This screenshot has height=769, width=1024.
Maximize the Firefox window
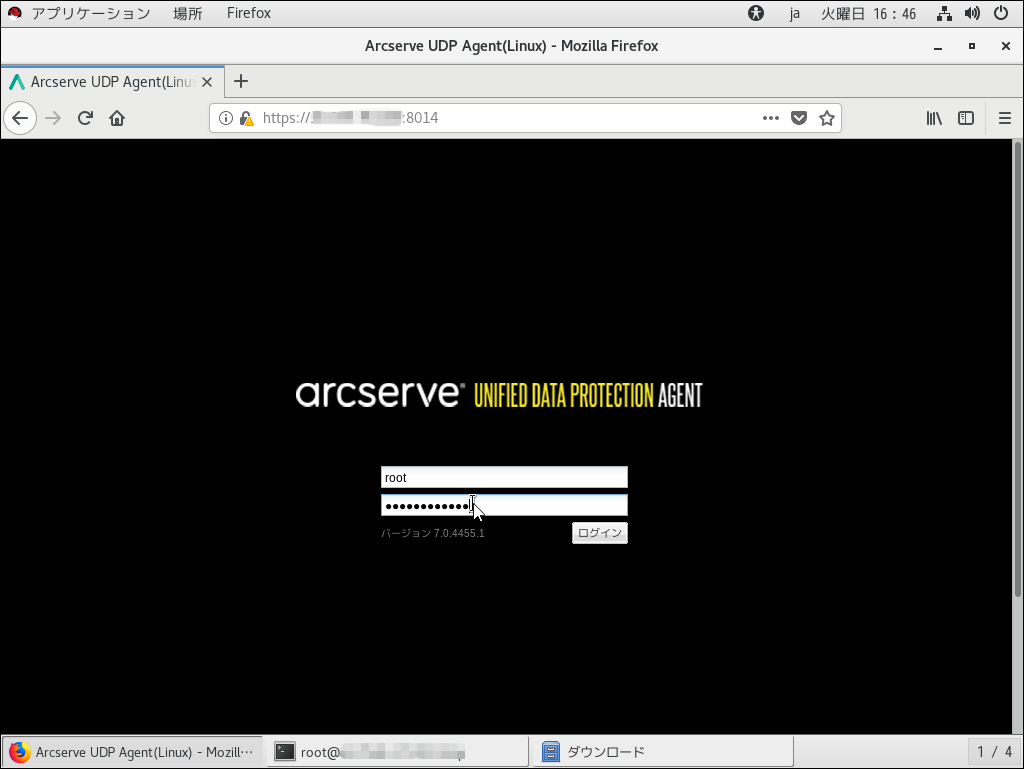(x=972, y=46)
